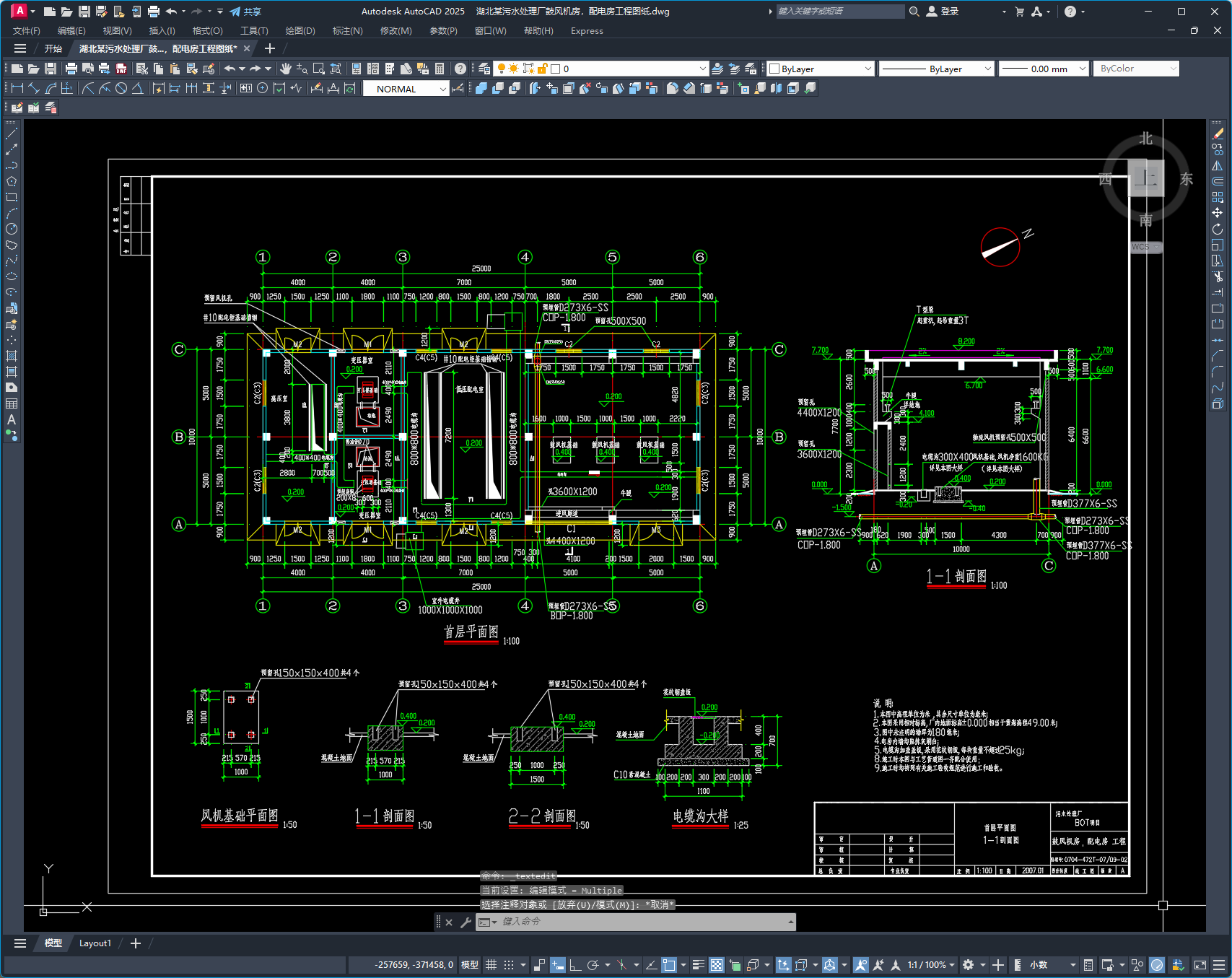Image resolution: width=1232 pixels, height=978 pixels.
Task: Open the Express menu
Action: click(x=587, y=31)
